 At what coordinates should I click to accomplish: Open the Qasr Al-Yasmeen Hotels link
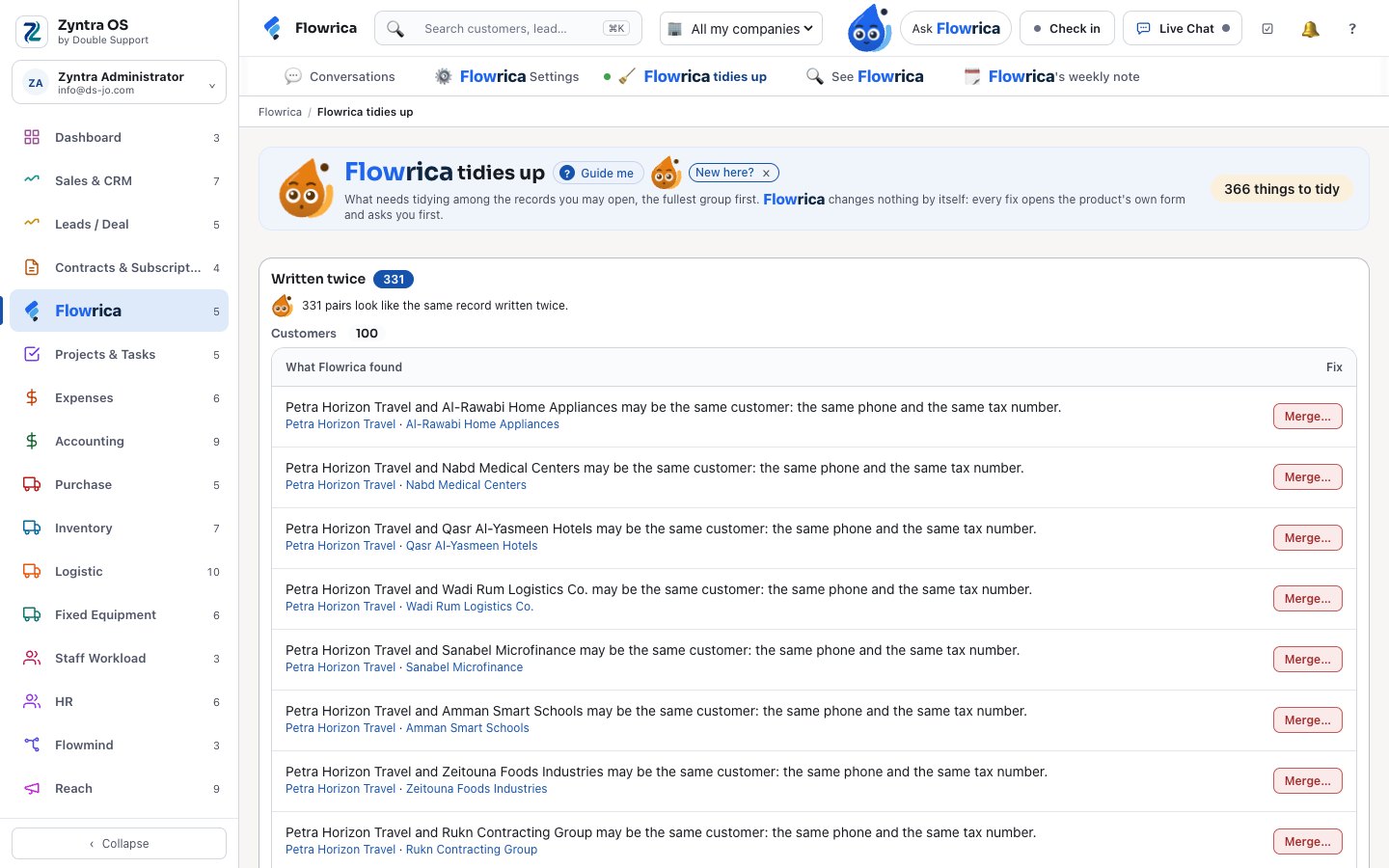click(x=472, y=546)
